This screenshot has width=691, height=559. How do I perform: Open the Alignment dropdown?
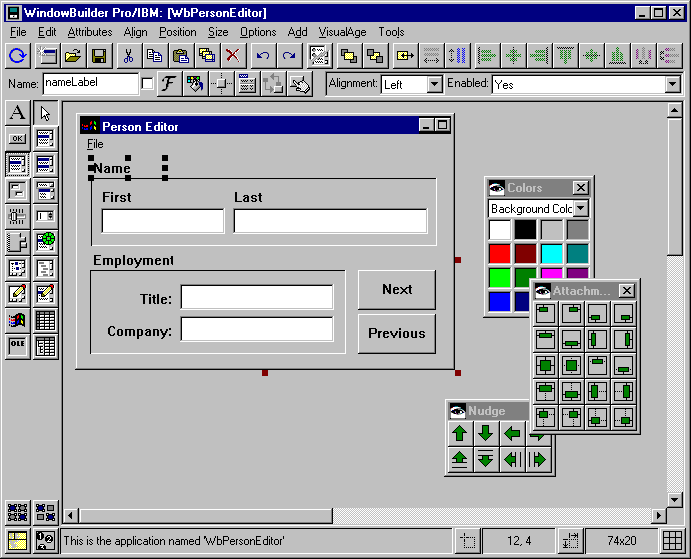435,84
